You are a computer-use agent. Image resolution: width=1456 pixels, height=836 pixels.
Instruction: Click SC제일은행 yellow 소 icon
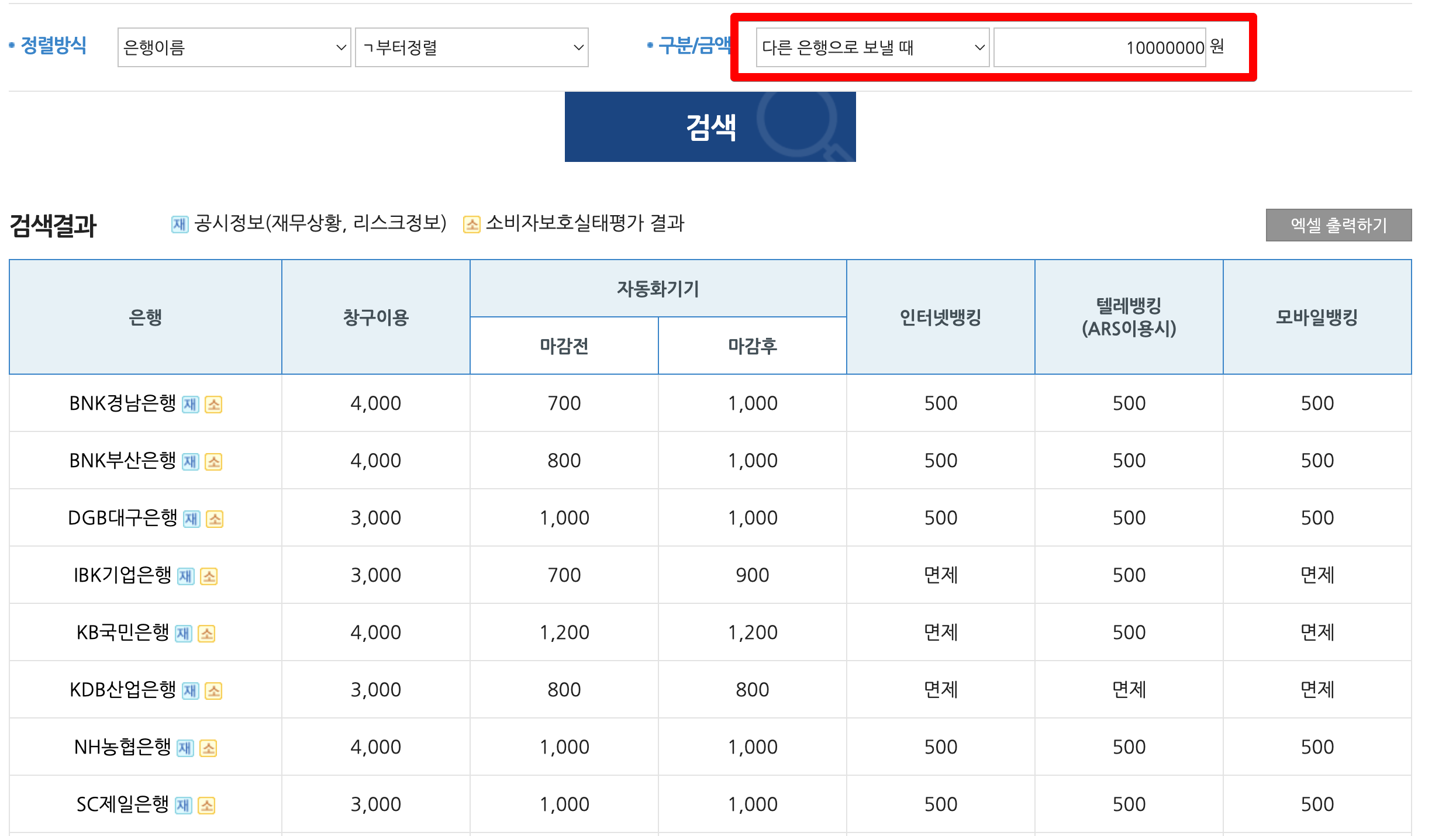tap(206, 806)
